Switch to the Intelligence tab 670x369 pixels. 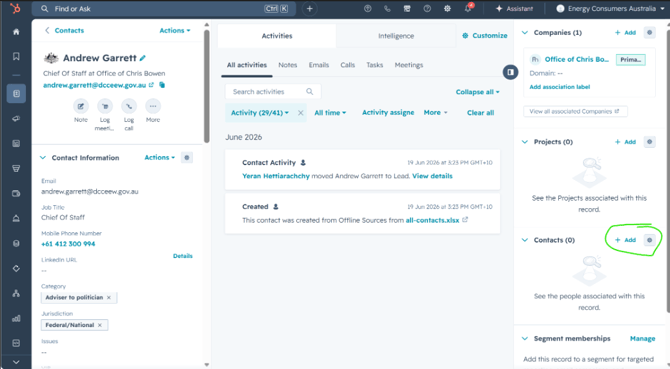(x=396, y=36)
